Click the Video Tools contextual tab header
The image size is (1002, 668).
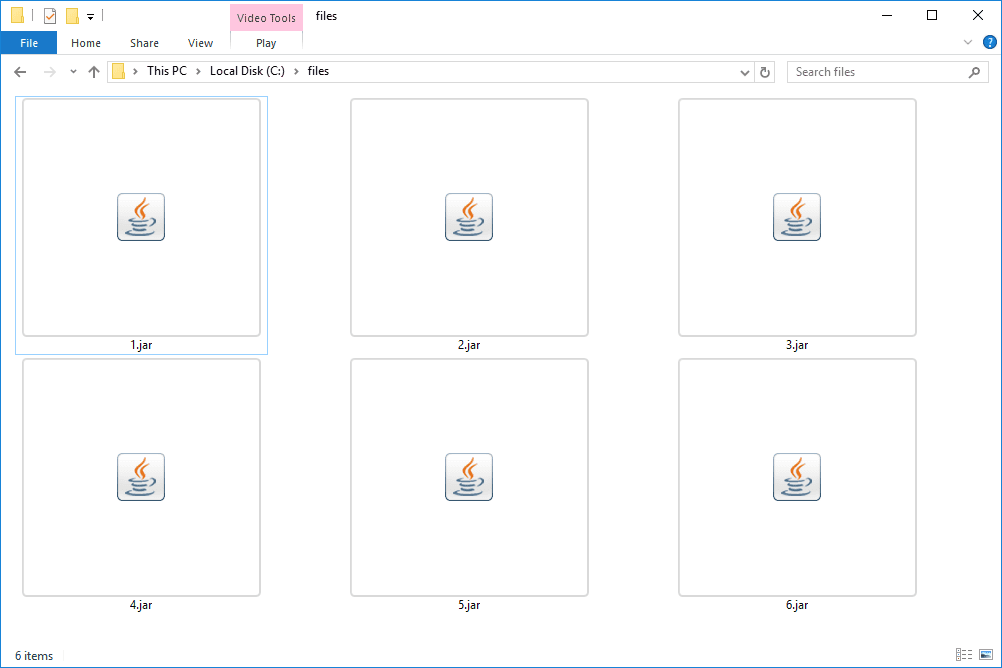266,18
